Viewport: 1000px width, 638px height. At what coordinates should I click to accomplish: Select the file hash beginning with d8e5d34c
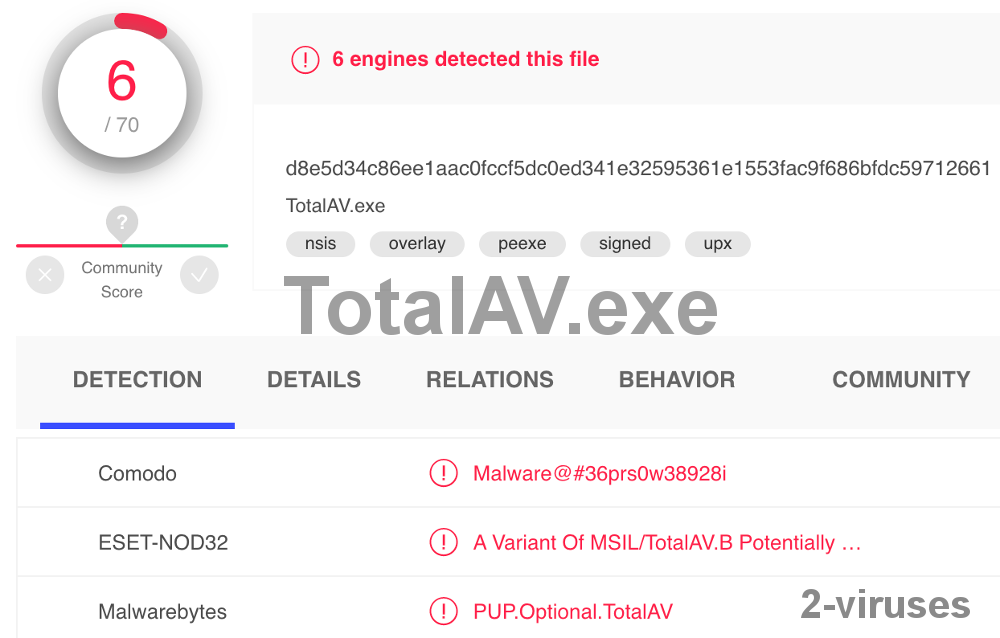(637, 169)
